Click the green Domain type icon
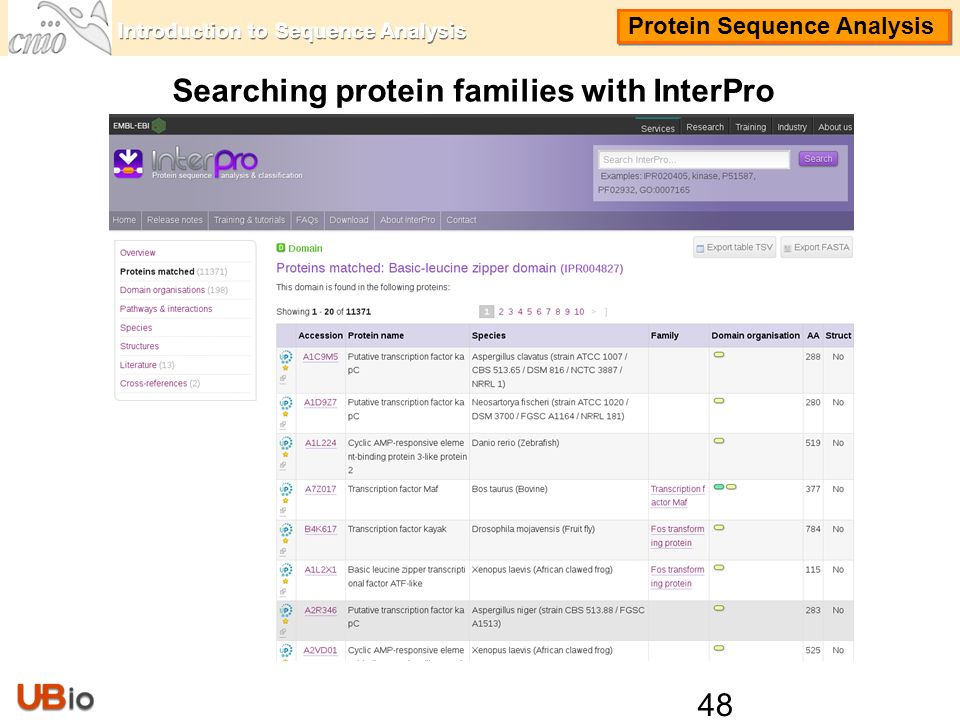Image resolution: width=960 pixels, height=720 pixels. pyautogui.click(x=280, y=248)
